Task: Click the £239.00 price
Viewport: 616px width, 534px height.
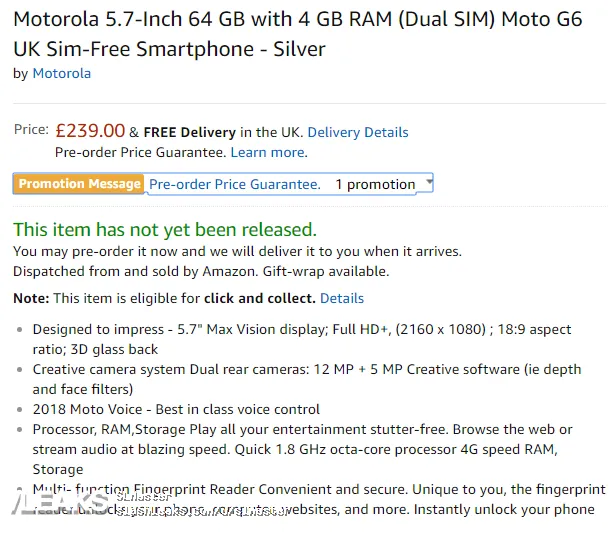Action: click(90, 131)
